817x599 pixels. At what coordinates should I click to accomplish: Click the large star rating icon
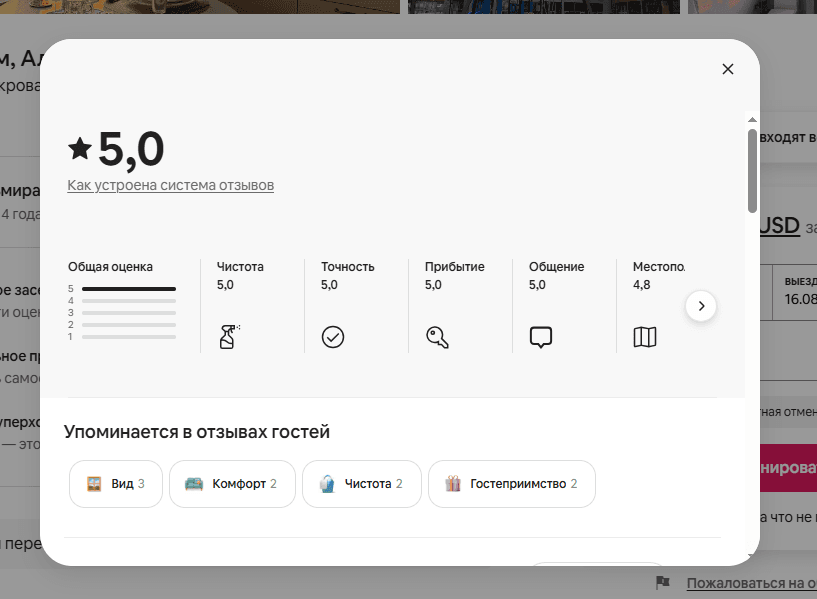[x=80, y=149]
